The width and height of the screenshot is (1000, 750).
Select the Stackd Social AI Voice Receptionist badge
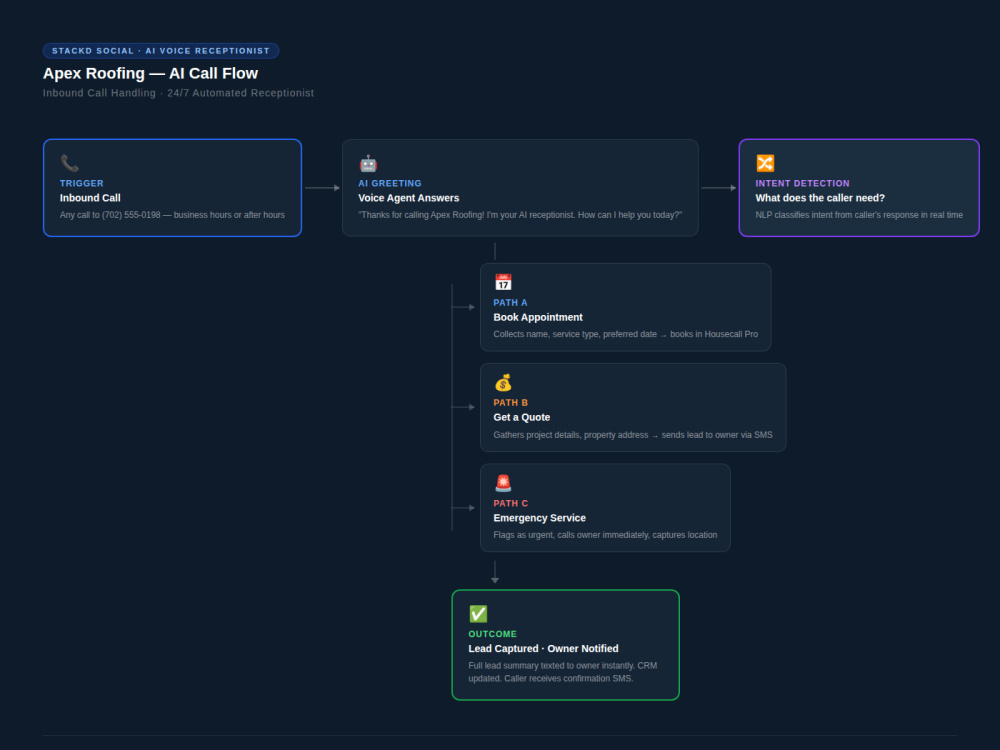pos(161,50)
